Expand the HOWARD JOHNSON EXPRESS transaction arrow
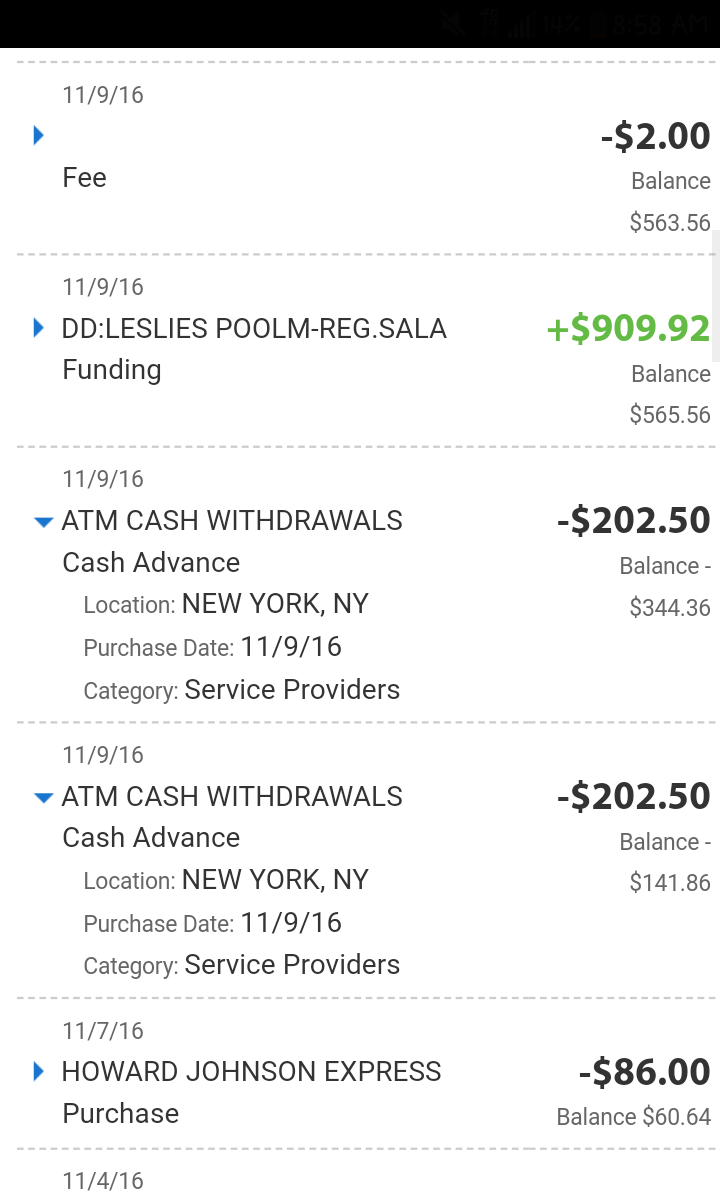 click(39, 1071)
